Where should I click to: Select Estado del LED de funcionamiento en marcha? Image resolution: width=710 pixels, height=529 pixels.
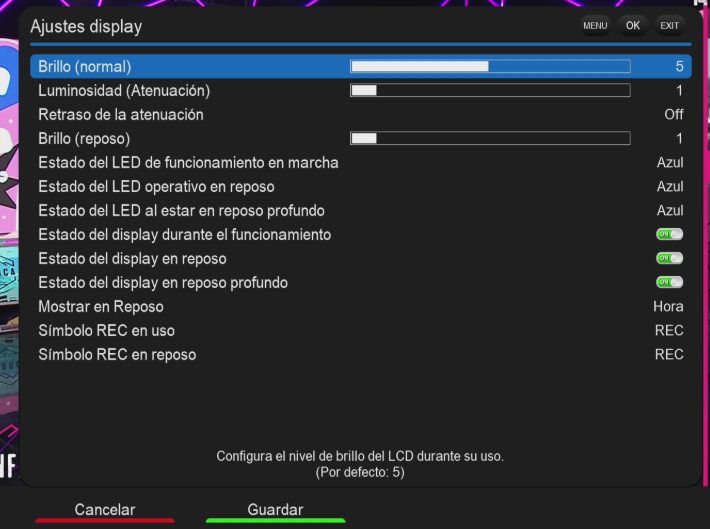point(188,163)
